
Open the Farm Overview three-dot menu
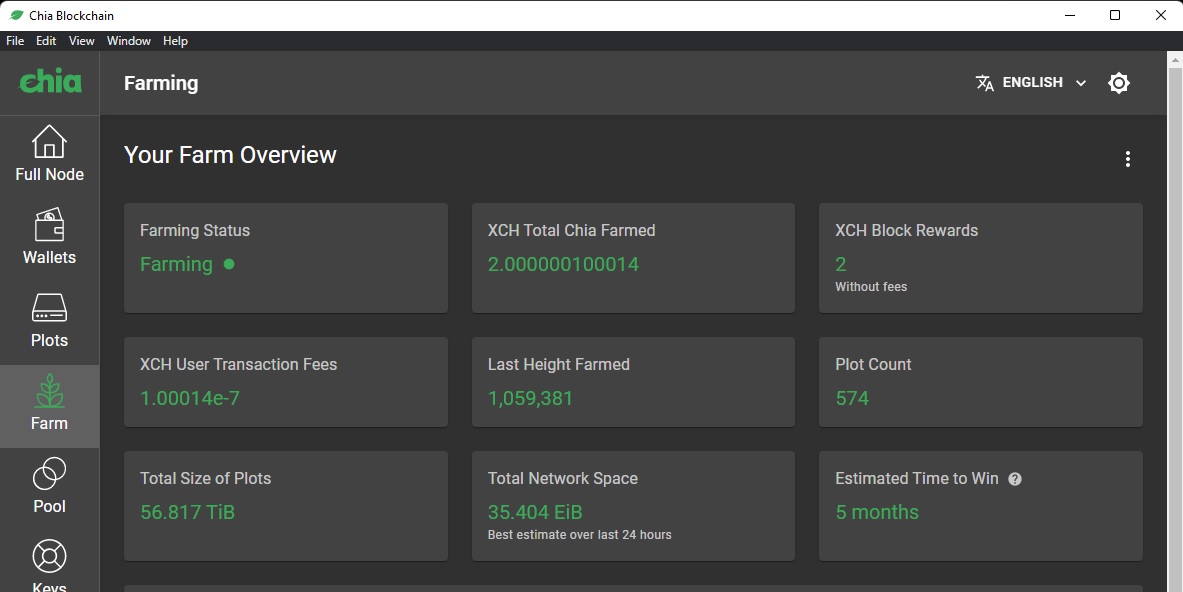(x=1127, y=159)
